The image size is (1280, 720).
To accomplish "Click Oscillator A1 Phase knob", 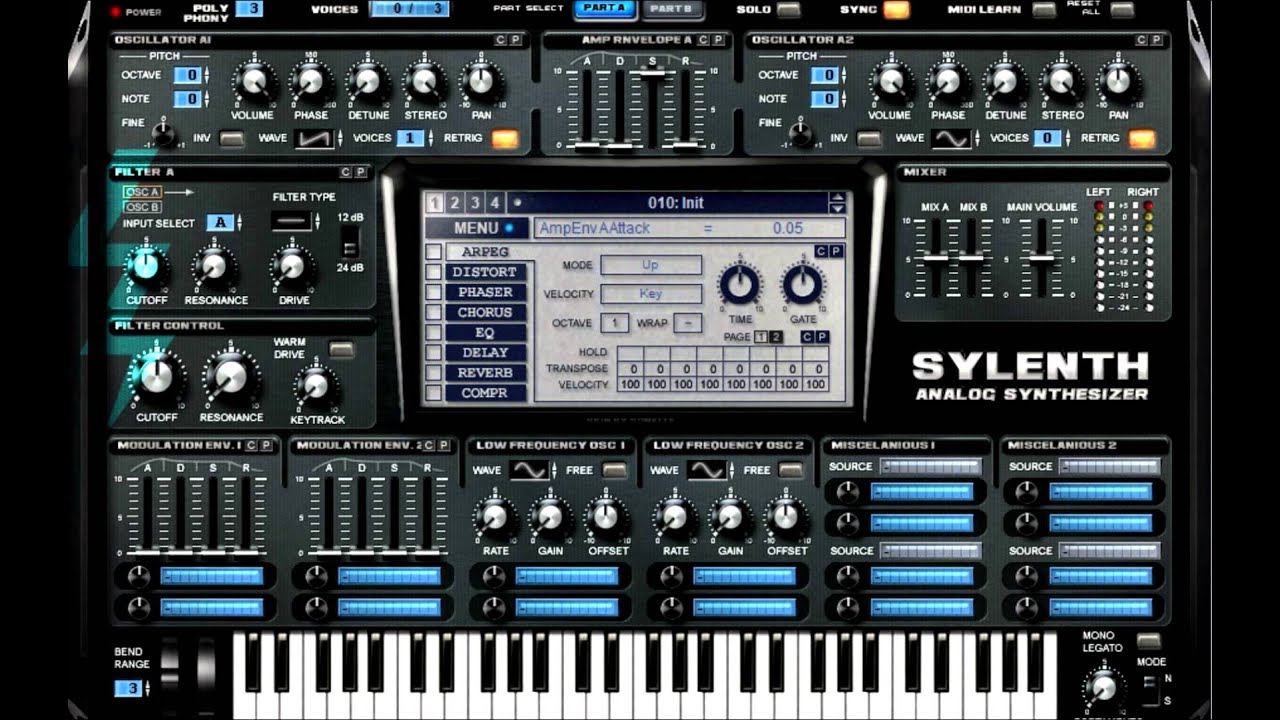I will (x=311, y=81).
